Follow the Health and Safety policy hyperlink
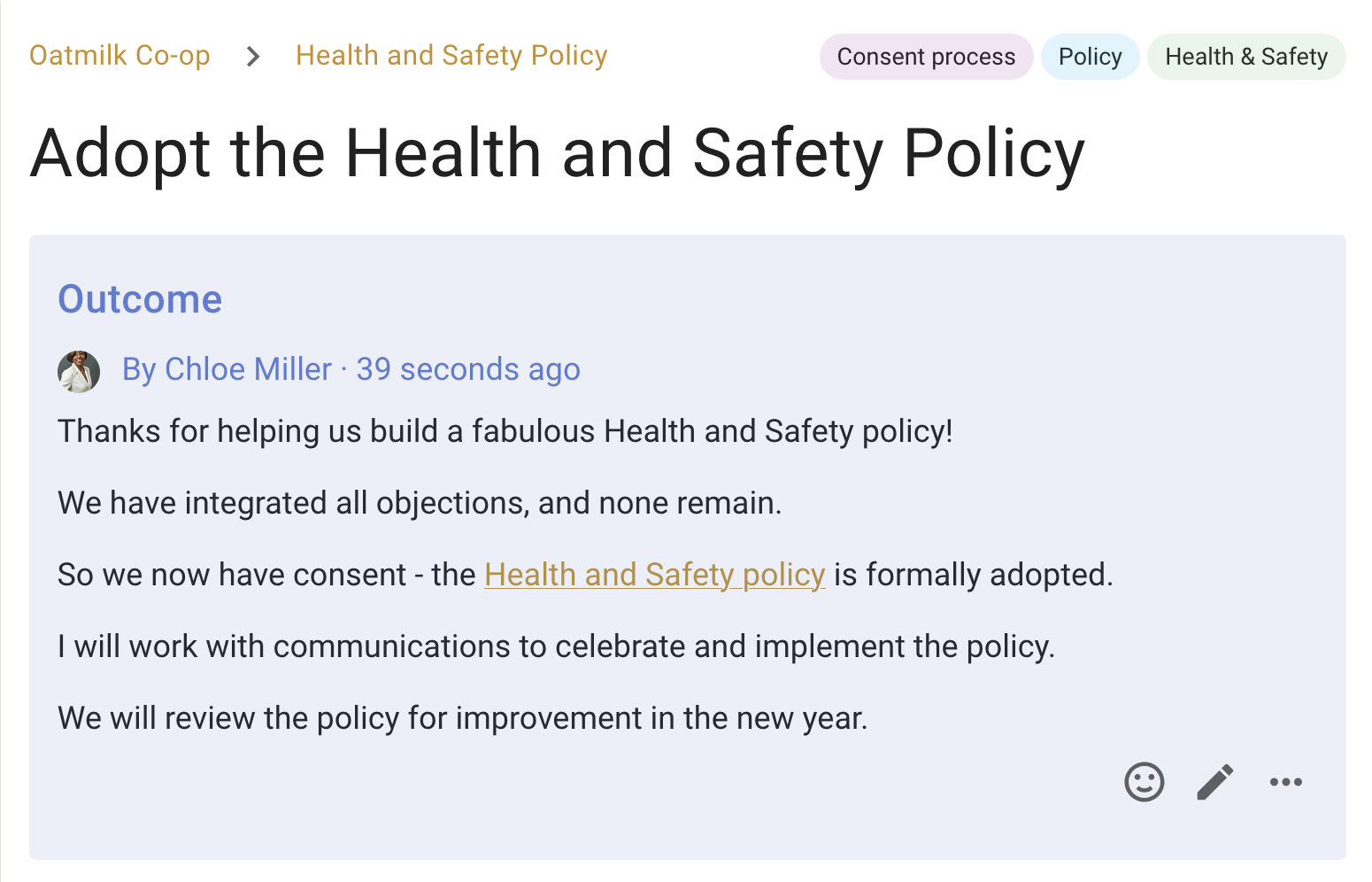This screenshot has width=1372, height=882. coord(655,575)
